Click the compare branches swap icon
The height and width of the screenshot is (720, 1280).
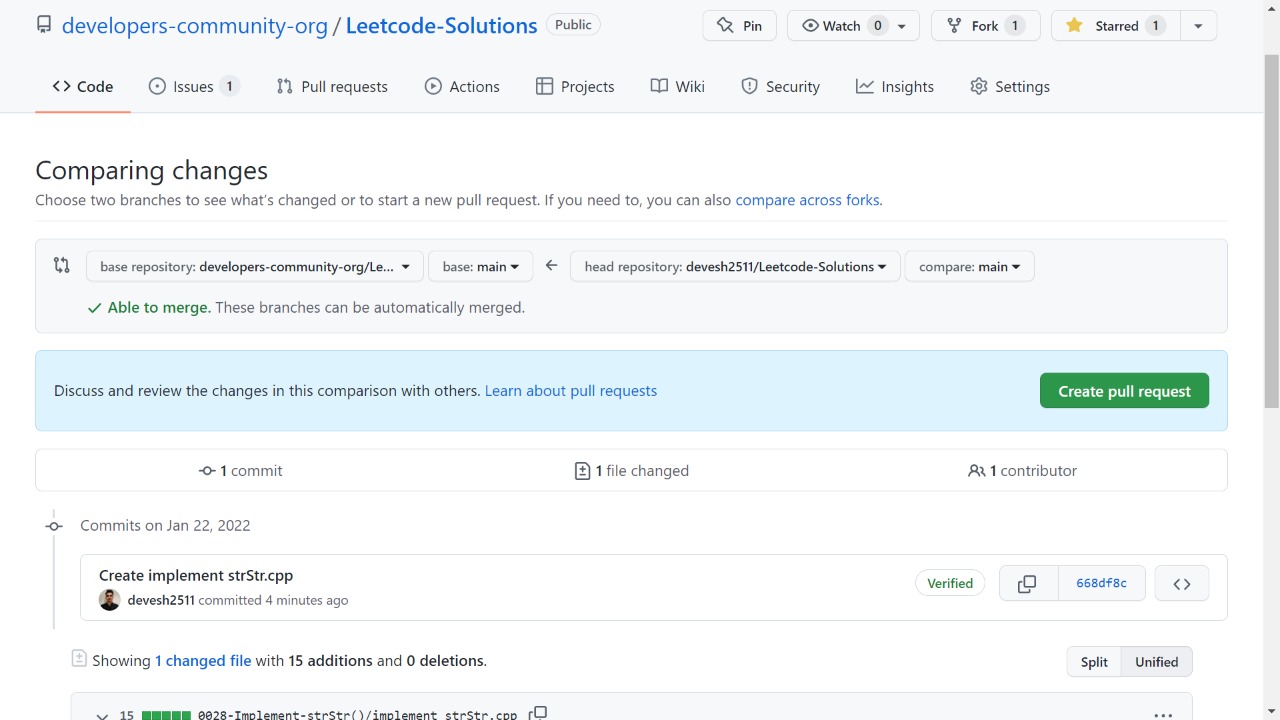[x=62, y=266]
